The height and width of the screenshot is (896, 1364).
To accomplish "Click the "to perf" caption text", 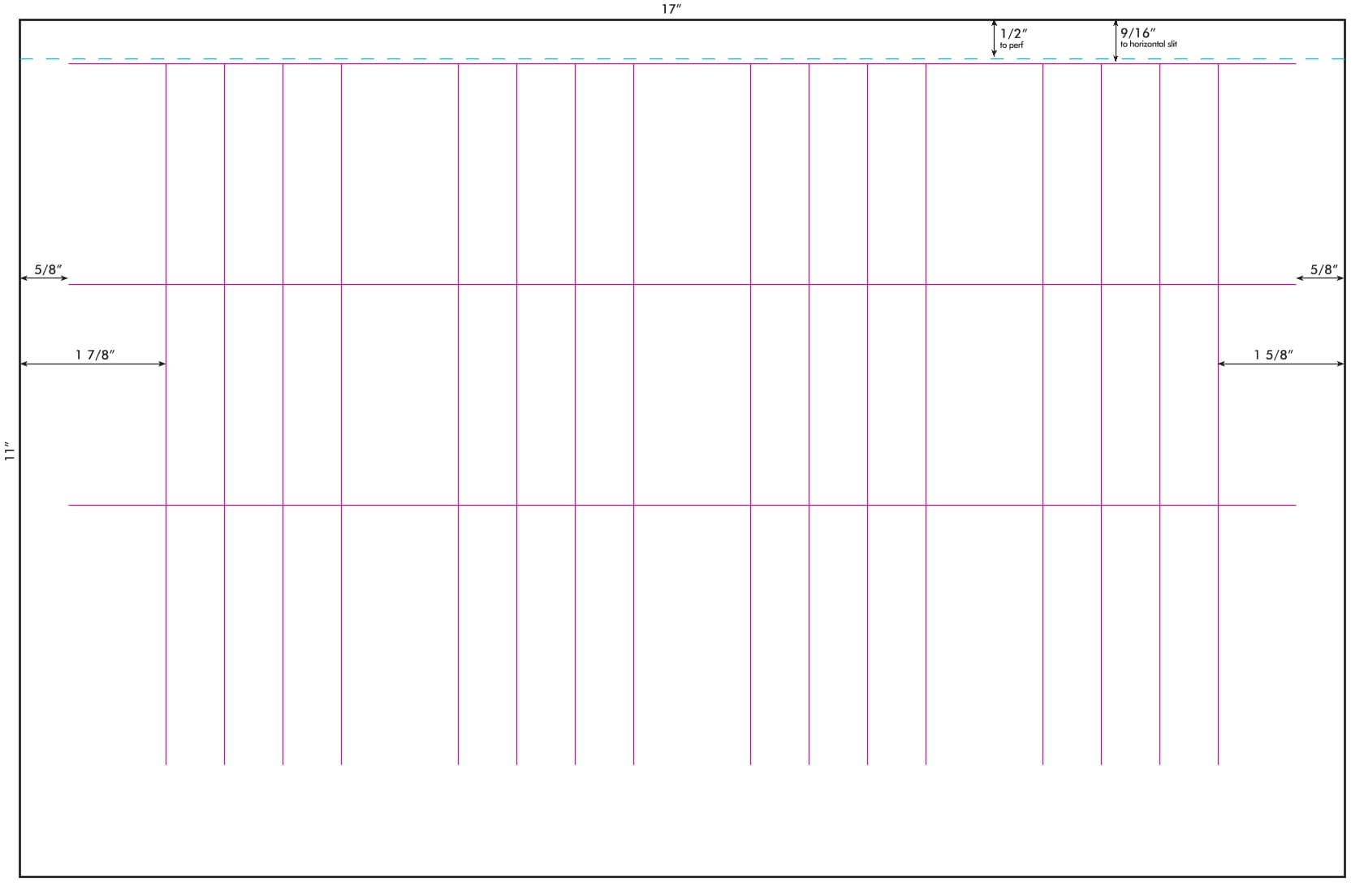I will coord(1012,45).
